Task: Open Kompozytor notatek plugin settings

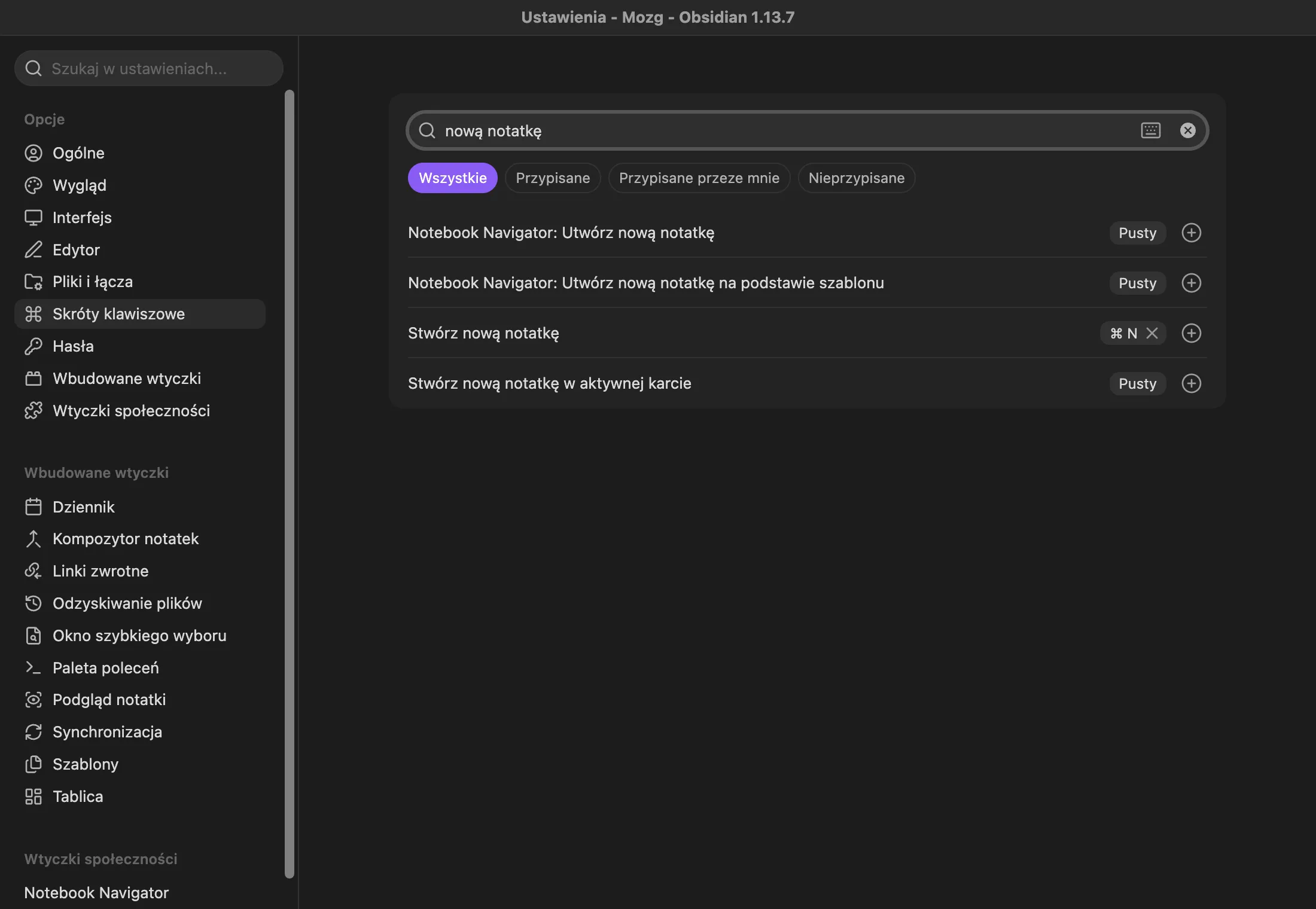Action: [x=140, y=539]
